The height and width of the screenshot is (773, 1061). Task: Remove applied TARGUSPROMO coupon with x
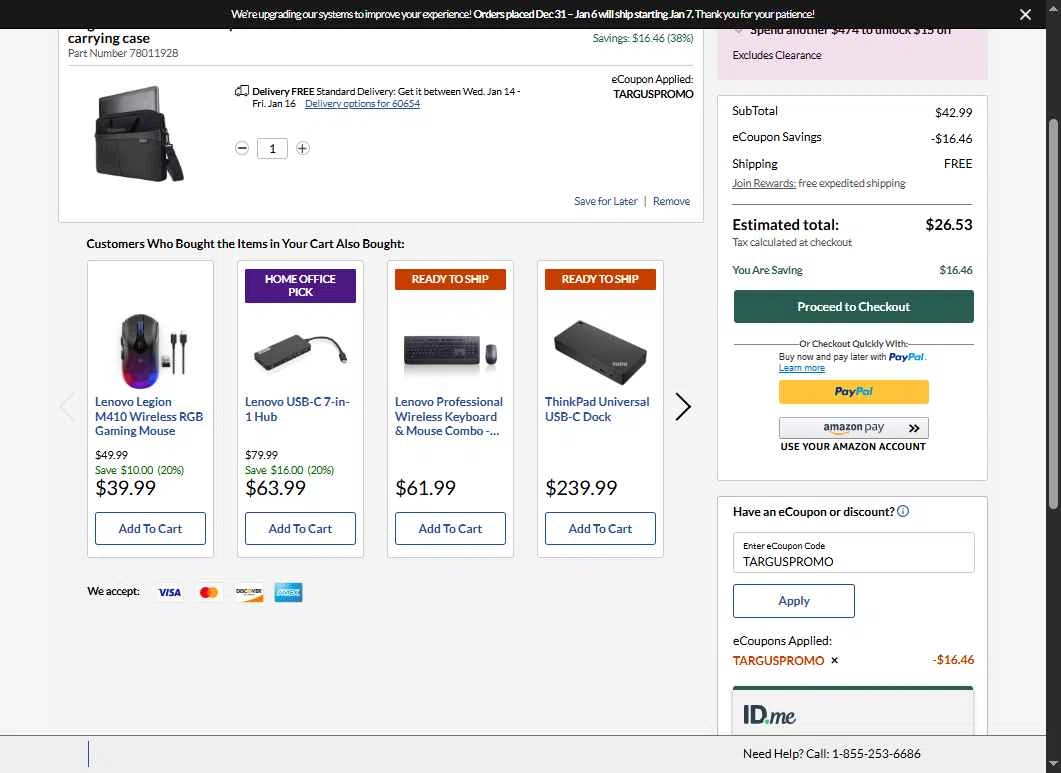point(835,661)
